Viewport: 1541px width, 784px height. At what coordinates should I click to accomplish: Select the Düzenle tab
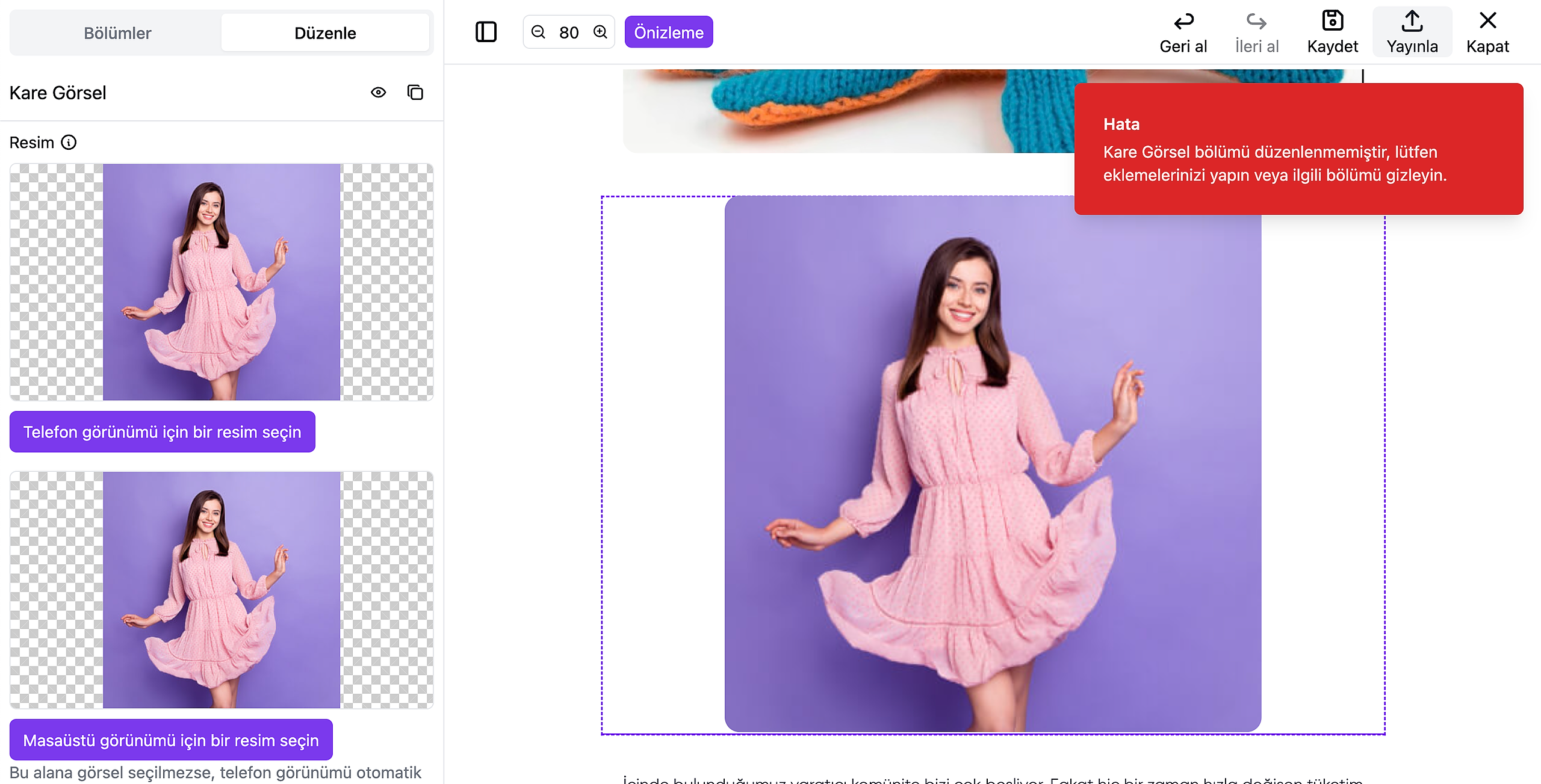[325, 33]
